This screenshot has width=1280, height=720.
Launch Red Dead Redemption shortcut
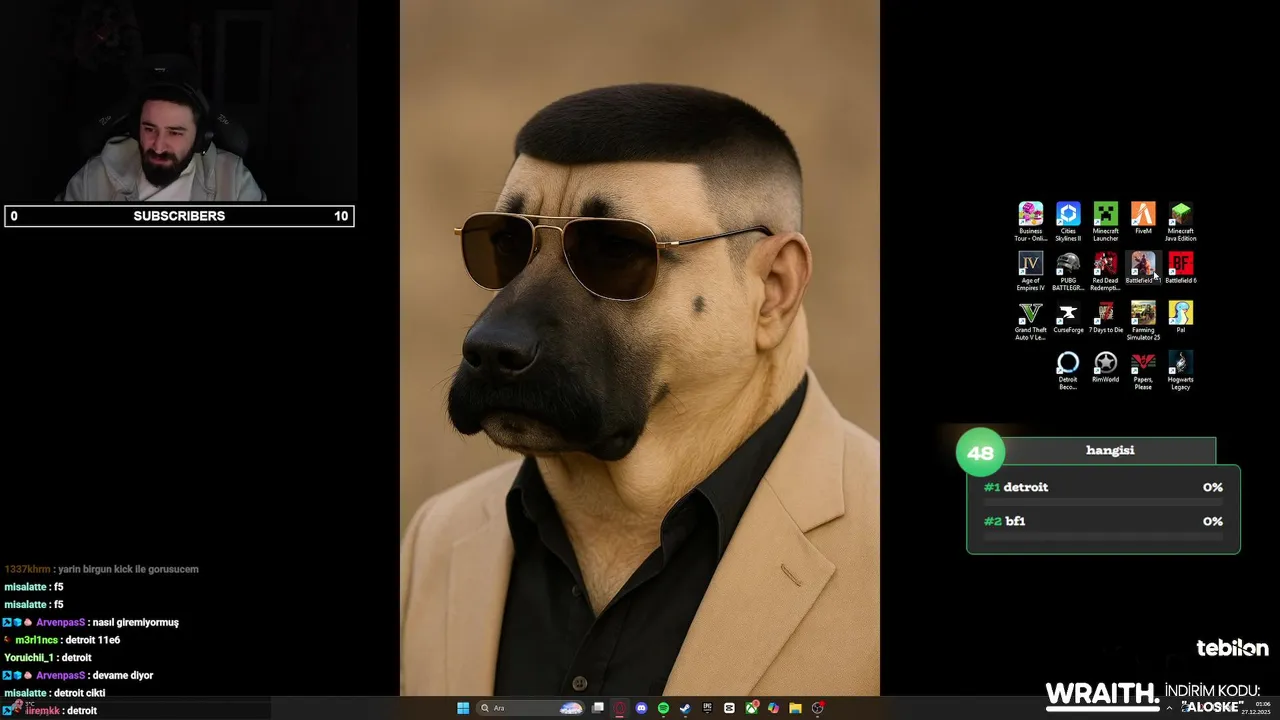[x=1105, y=270]
